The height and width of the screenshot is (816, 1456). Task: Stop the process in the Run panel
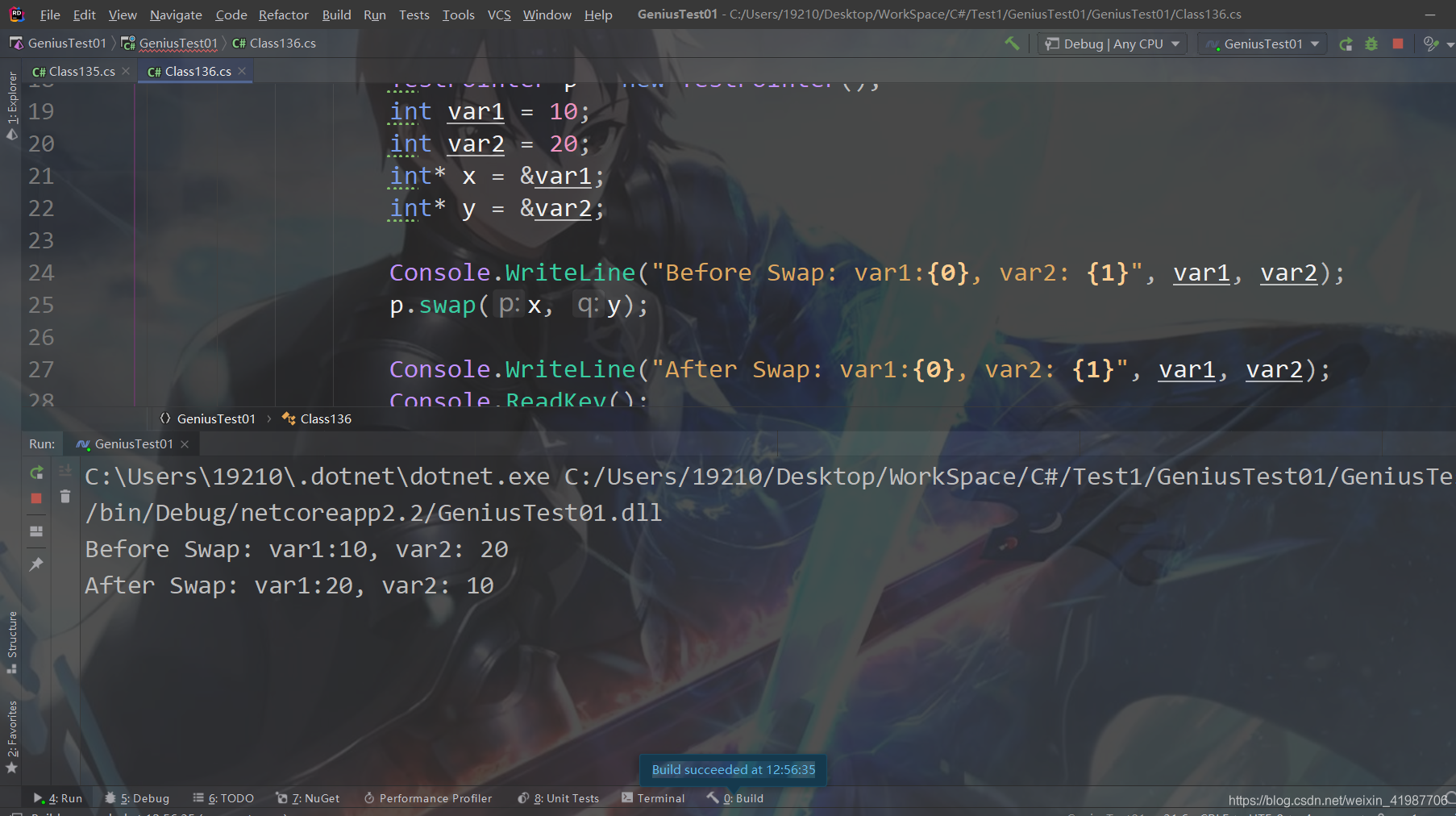(36, 498)
